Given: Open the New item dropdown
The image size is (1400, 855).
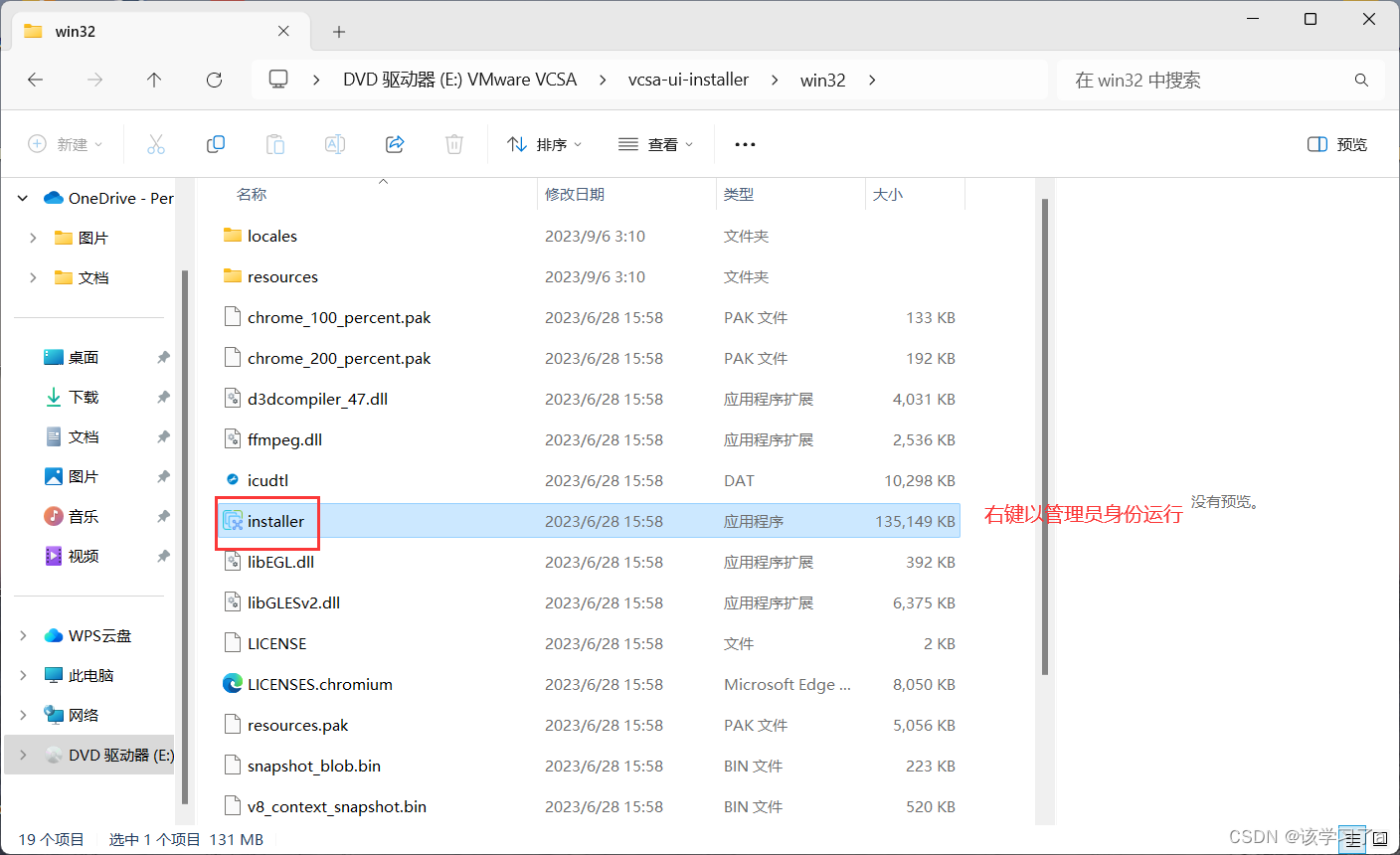Looking at the screenshot, I should click(x=66, y=144).
